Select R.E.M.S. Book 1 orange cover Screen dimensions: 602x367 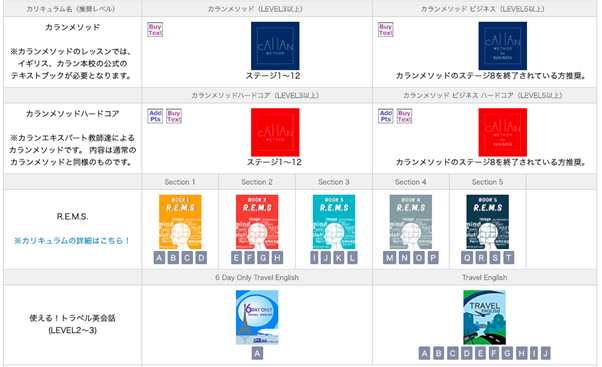(180, 222)
